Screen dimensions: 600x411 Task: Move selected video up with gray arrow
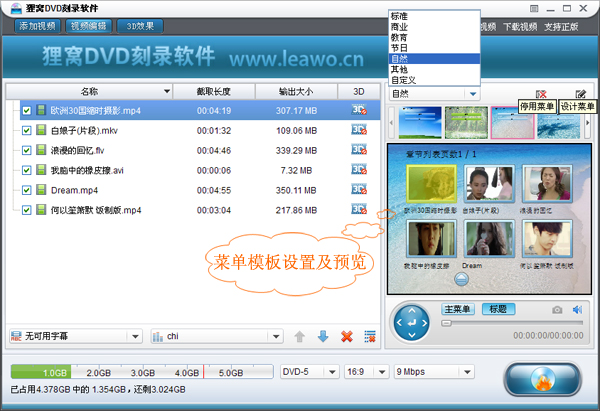tap(300, 336)
